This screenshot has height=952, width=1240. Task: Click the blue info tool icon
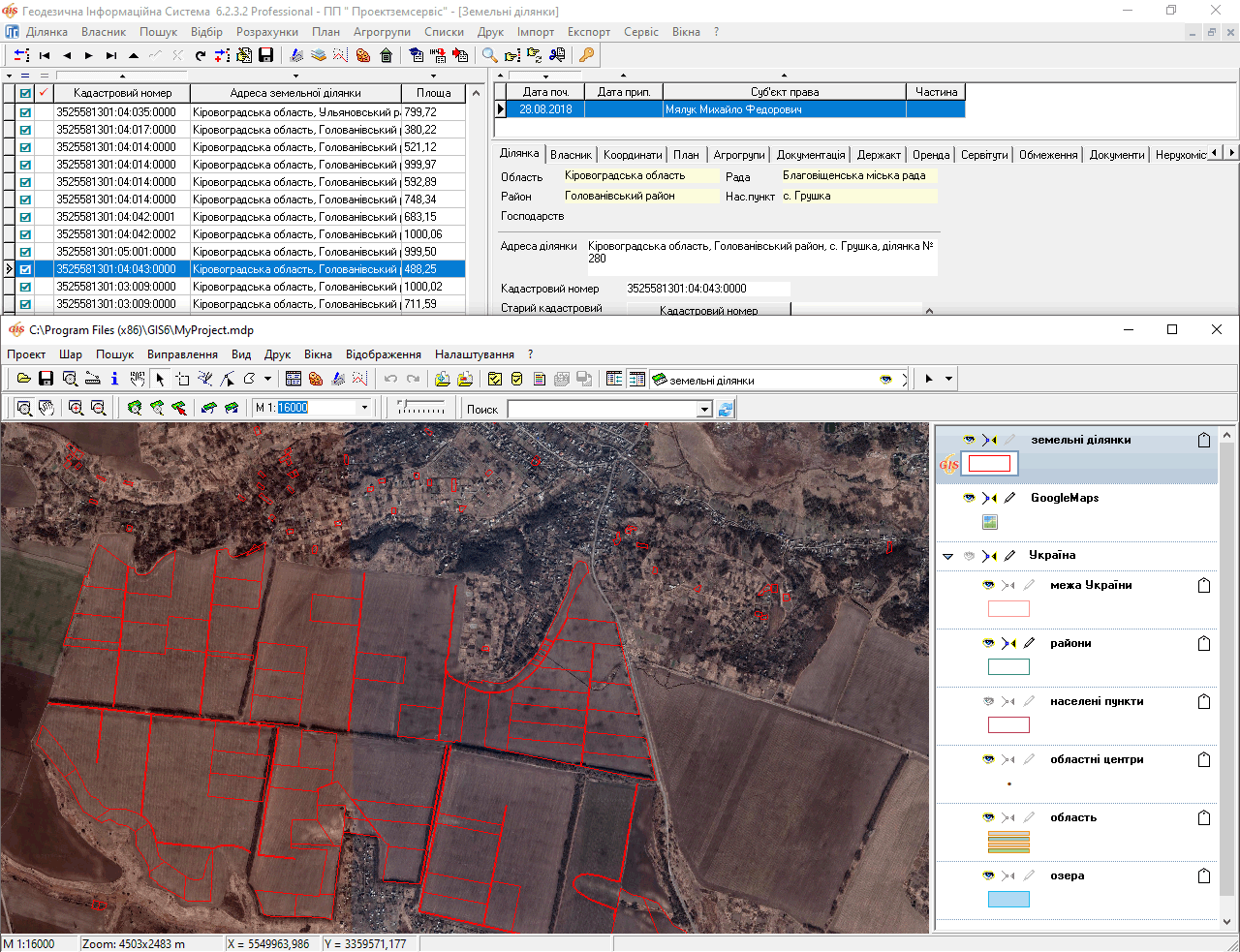pos(114,379)
